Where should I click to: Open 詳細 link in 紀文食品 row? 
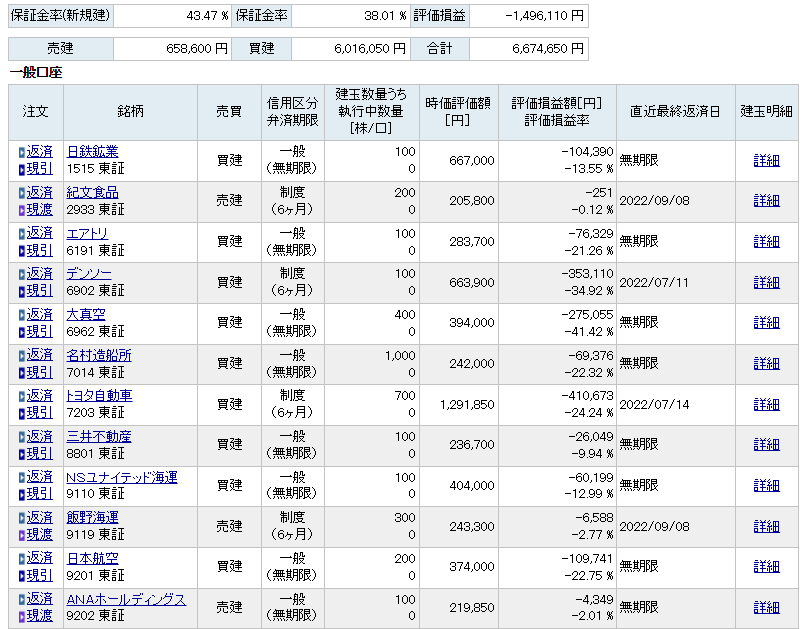766,200
